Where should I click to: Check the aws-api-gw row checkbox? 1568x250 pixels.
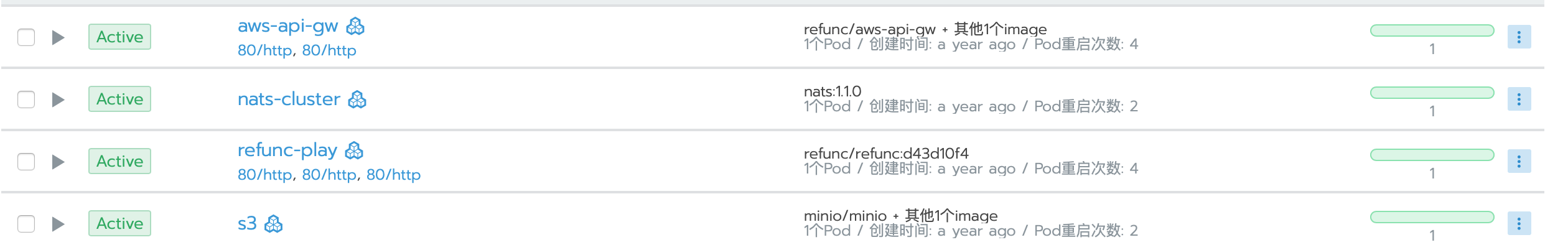26,37
